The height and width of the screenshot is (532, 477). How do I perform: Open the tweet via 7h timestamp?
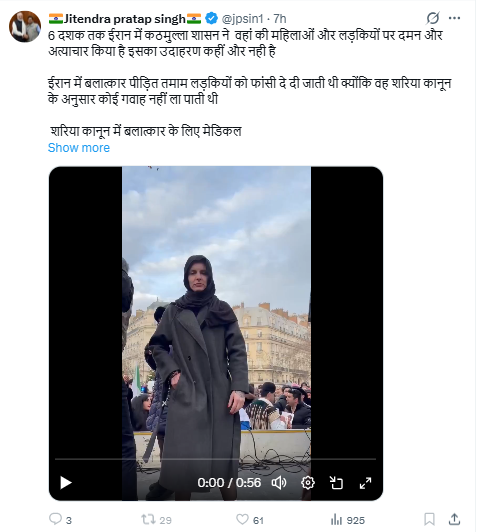tap(280, 18)
